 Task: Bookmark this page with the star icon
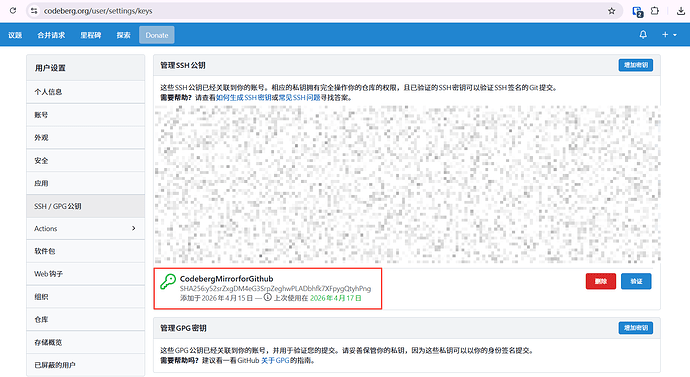coord(611,11)
